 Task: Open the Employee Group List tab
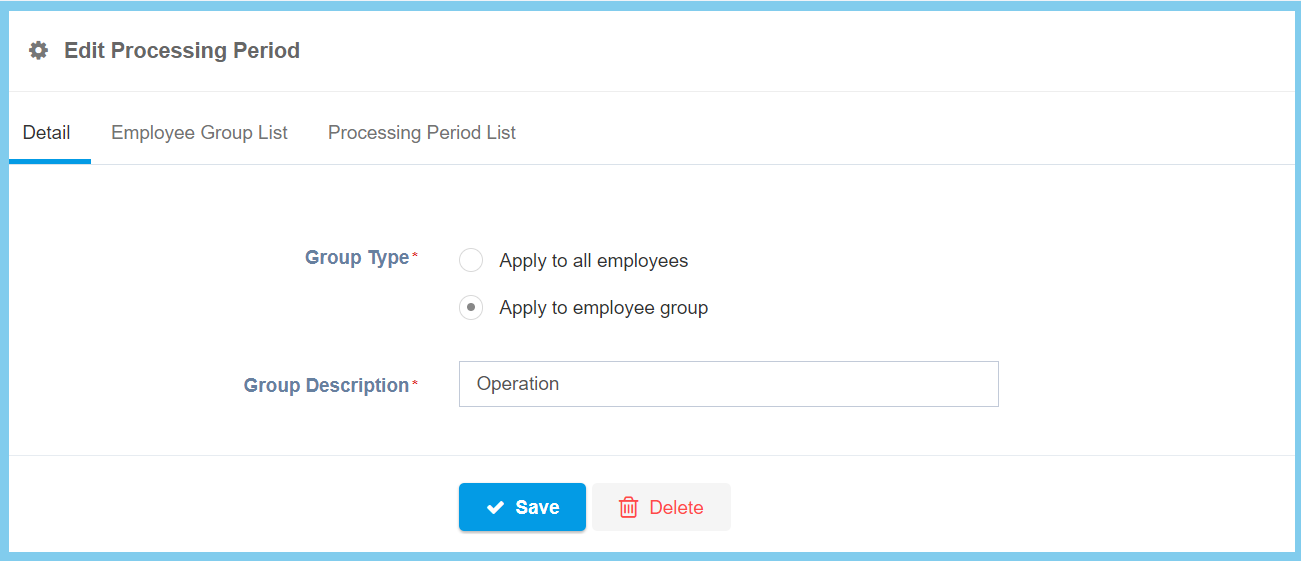(x=199, y=133)
